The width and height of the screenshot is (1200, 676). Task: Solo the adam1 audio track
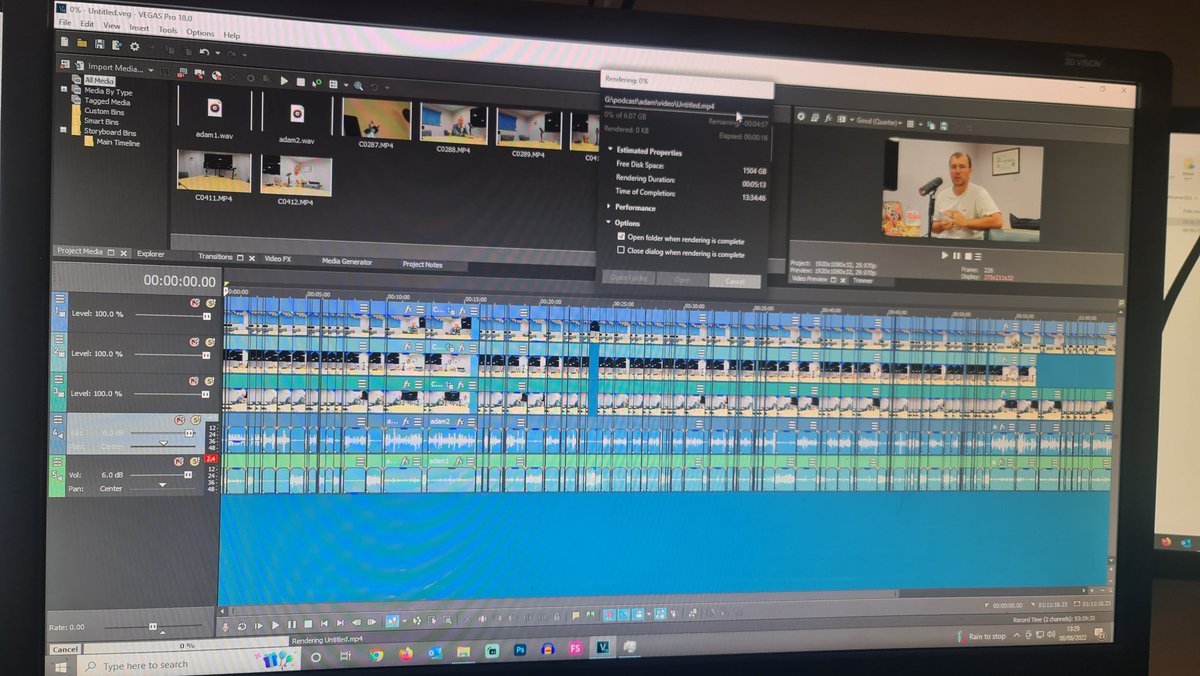point(195,461)
